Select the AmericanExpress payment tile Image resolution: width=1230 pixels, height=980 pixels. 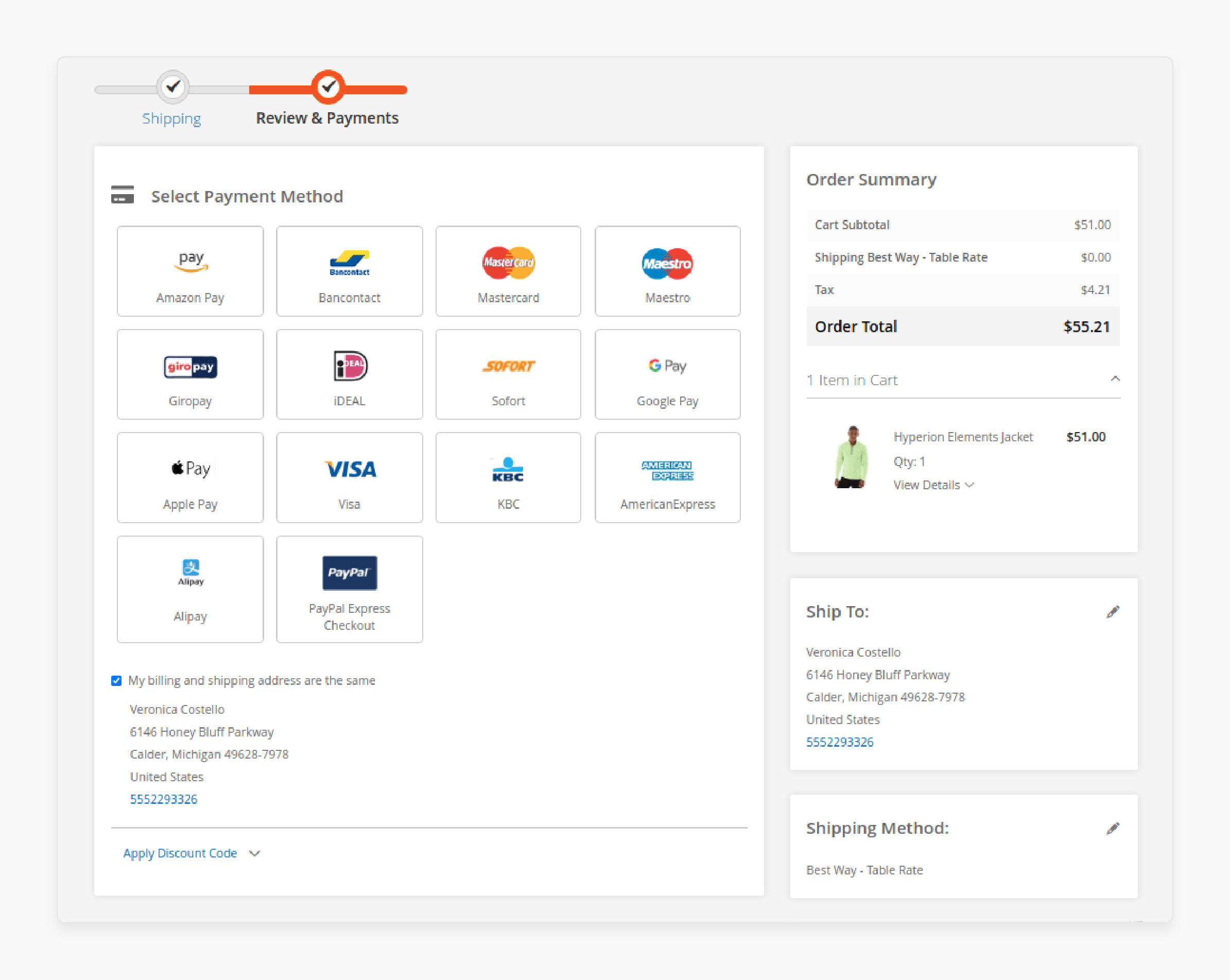[x=666, y=477]
